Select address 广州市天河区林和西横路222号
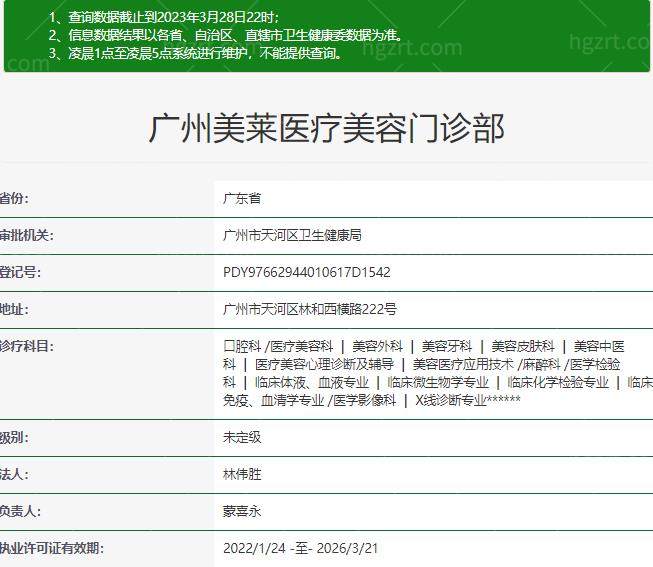The height and width of the screenshot is (567, 653). (x=310, y=309)
